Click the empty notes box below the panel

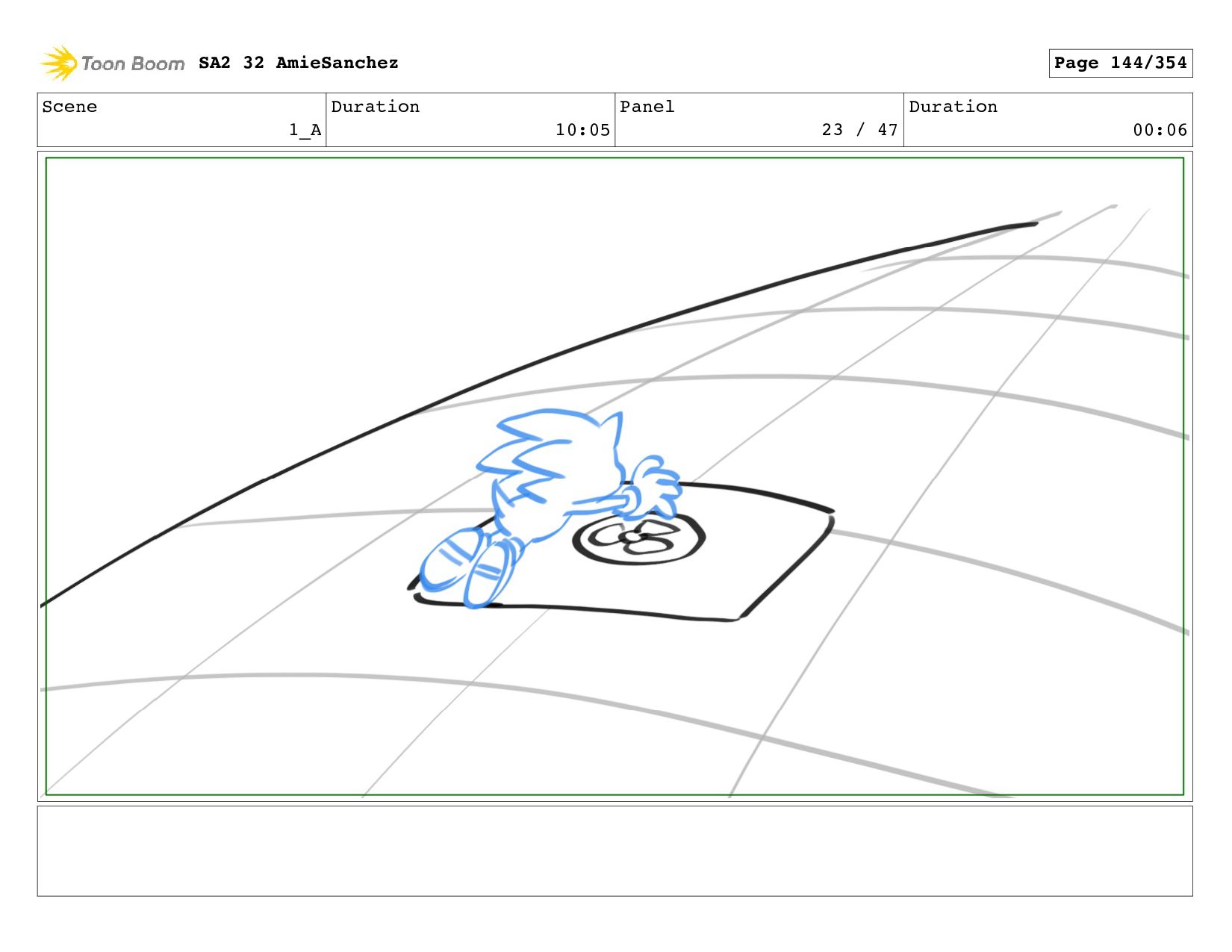615,850
